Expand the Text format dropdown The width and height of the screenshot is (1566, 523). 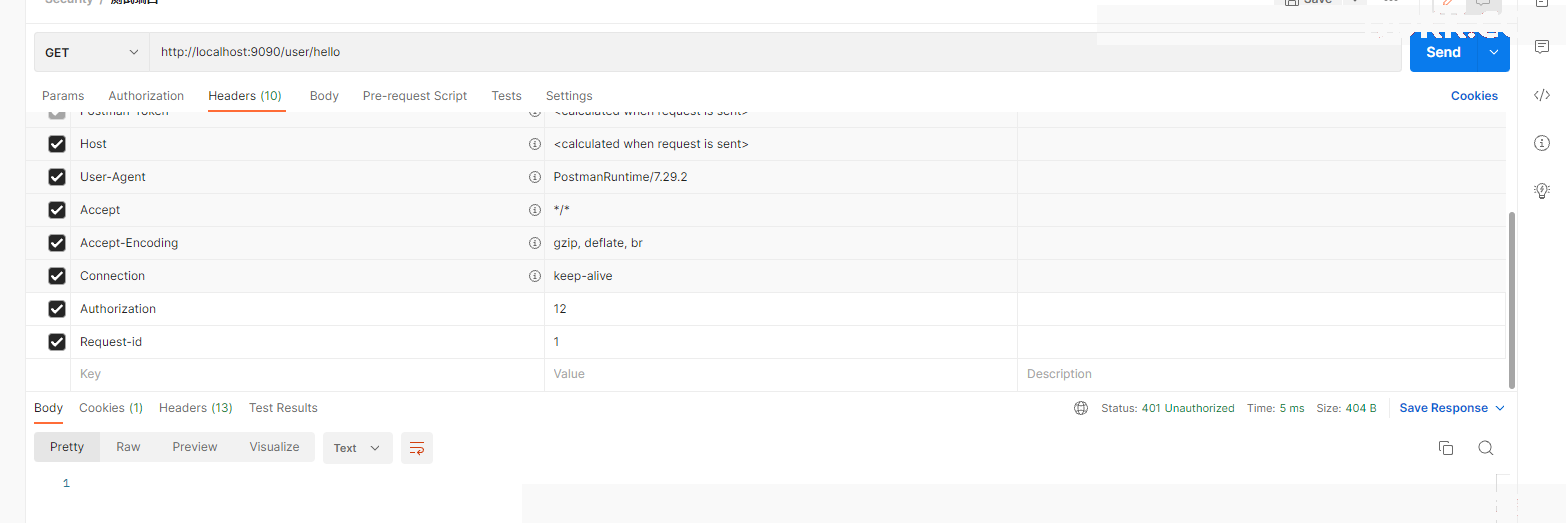[x=357, y=448]
